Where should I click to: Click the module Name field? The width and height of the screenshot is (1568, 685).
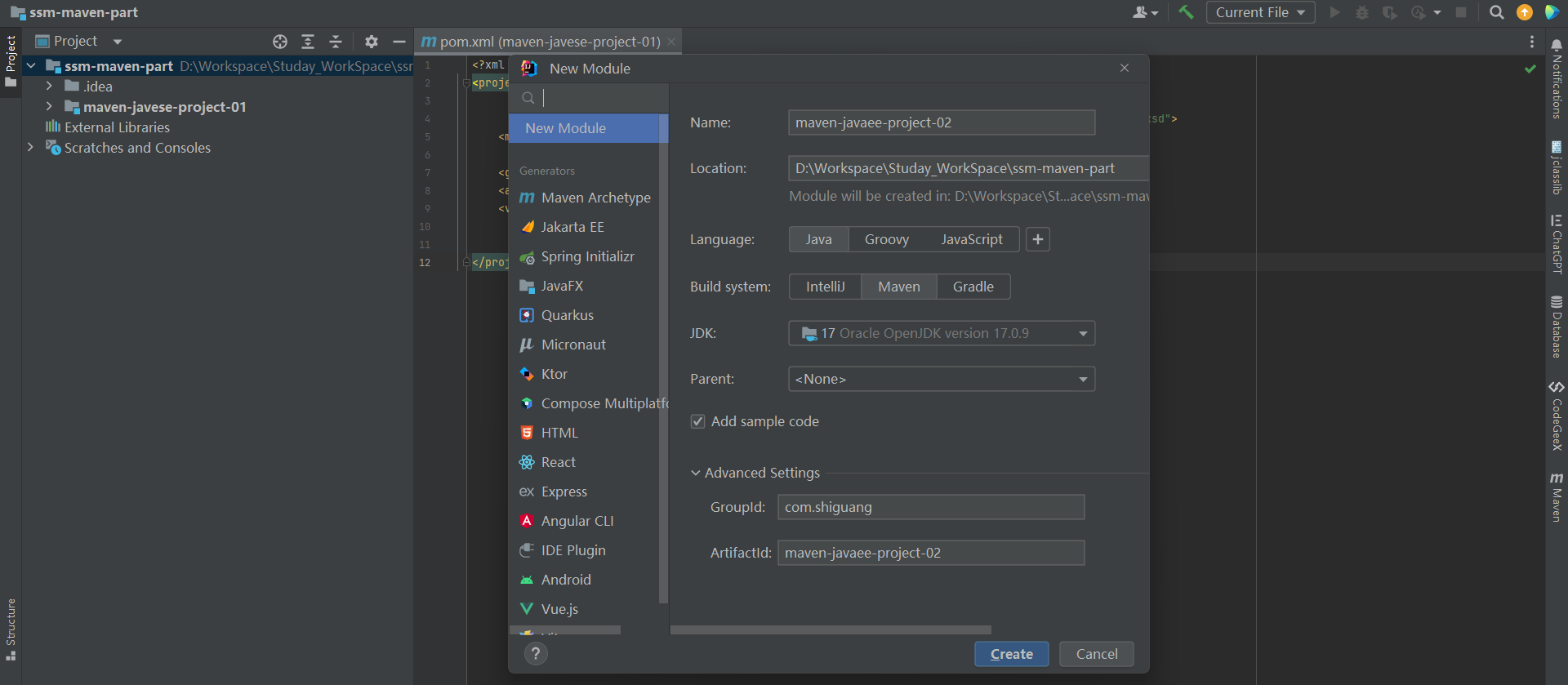[942, 122]
